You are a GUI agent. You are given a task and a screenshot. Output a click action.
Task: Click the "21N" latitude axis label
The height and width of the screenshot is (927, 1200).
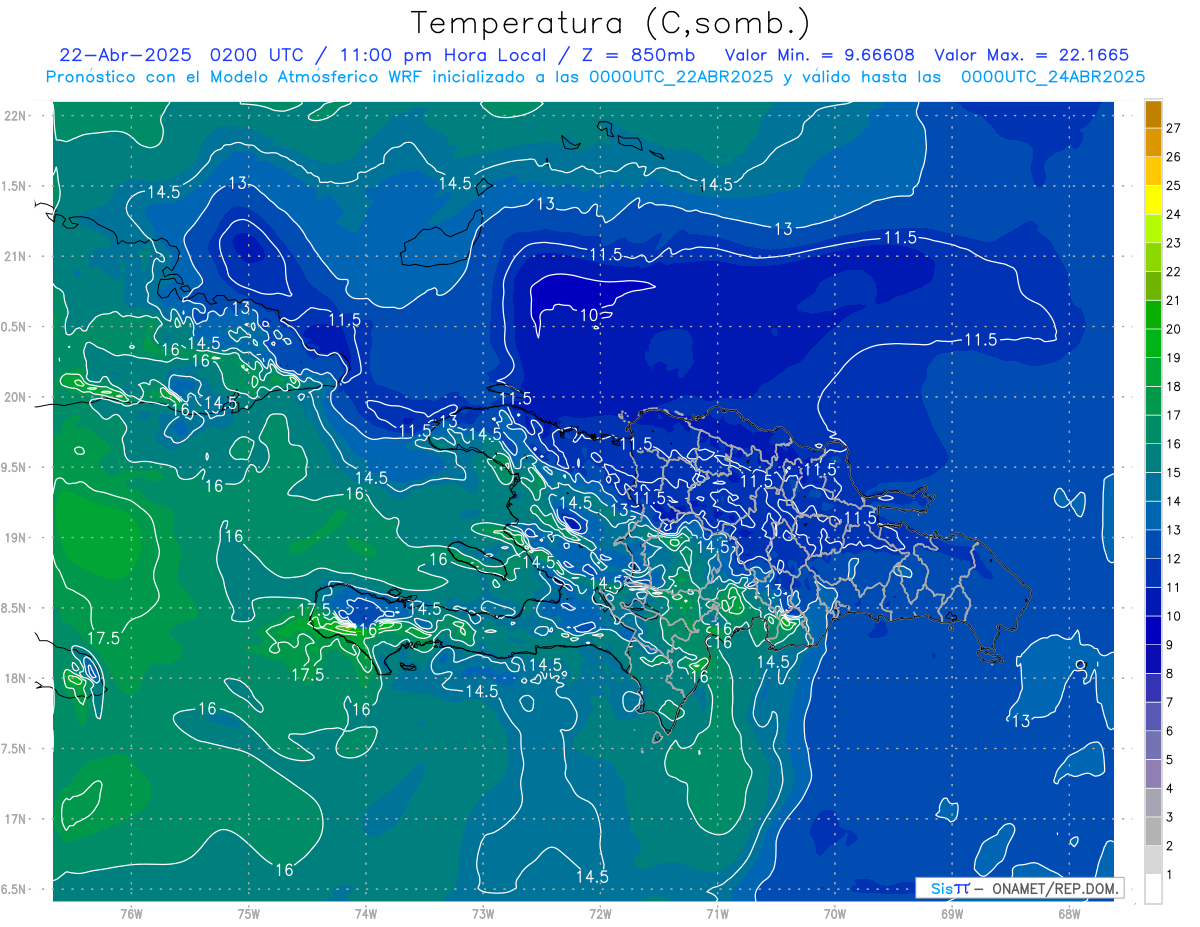coord(15,256)
